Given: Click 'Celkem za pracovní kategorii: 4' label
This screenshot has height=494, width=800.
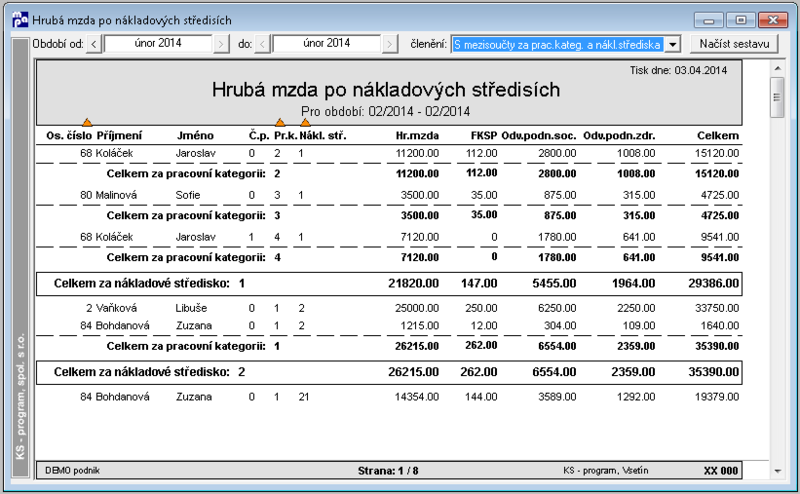Looking at the screenshot, I should [193, 257].
